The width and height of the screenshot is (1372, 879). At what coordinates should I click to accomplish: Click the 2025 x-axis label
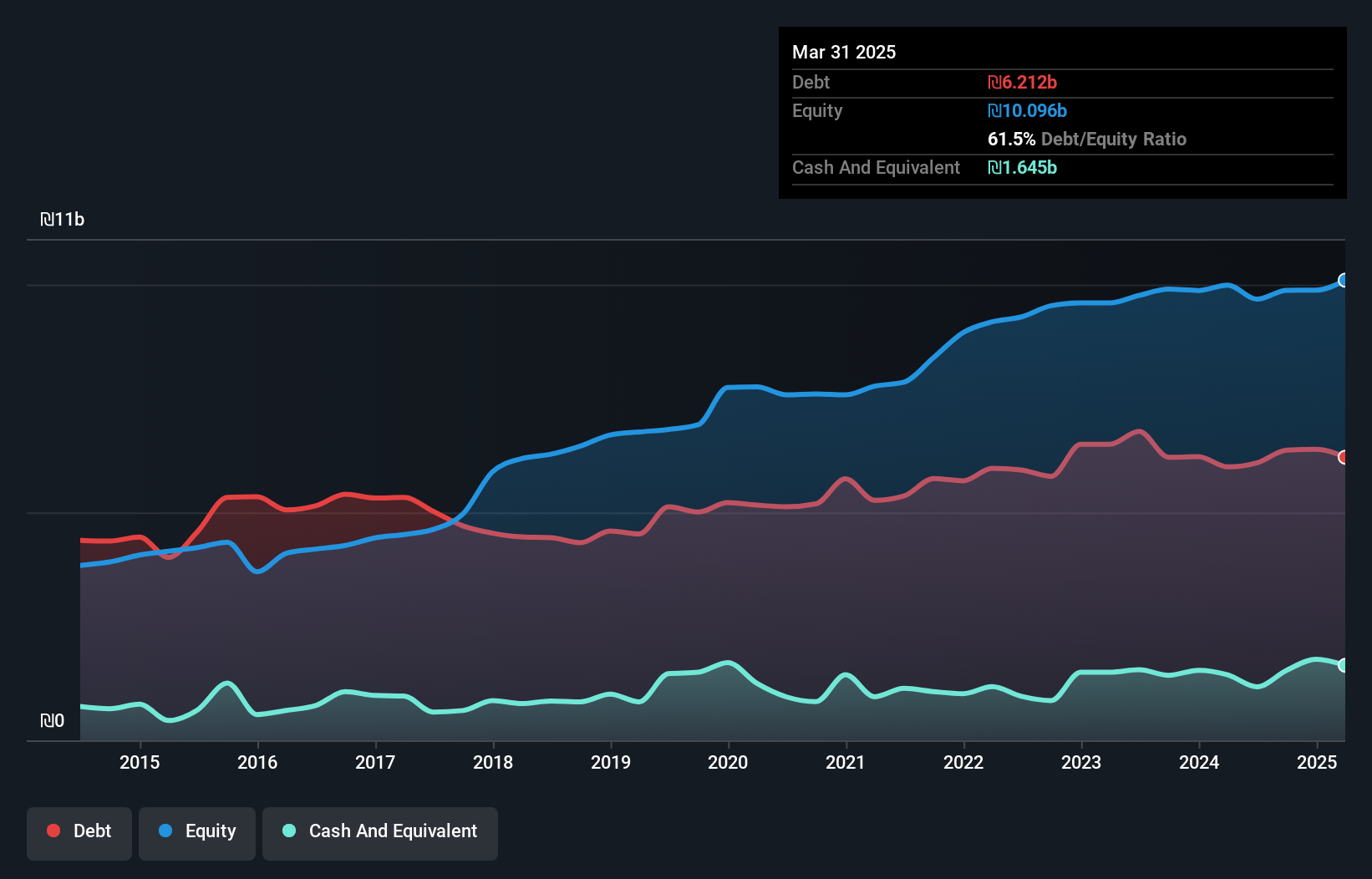click(x=1317, y=762)
